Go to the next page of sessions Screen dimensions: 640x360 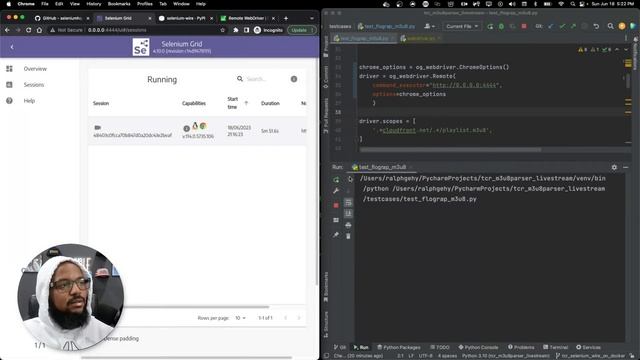pyautogui.click(x=299, y=318)
